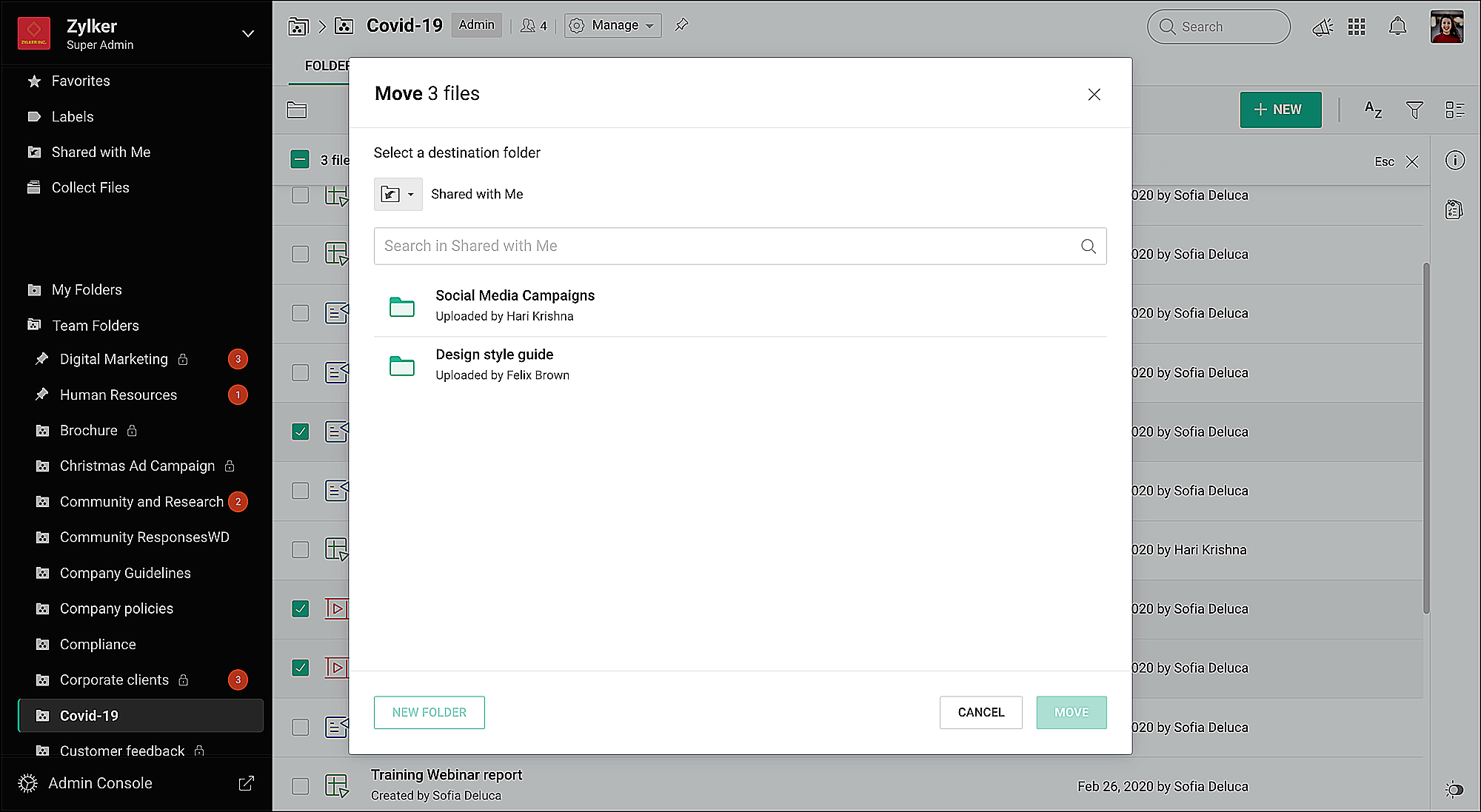Click the pin folder icon
This screenshot has width=1481, height=812.
[681, 25]
